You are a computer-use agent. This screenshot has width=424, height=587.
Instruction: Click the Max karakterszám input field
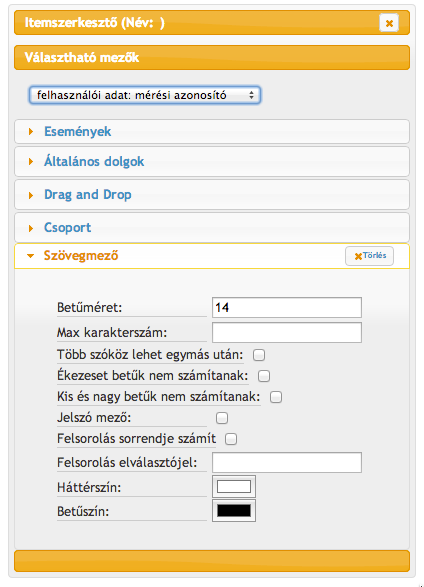[287, 332]
